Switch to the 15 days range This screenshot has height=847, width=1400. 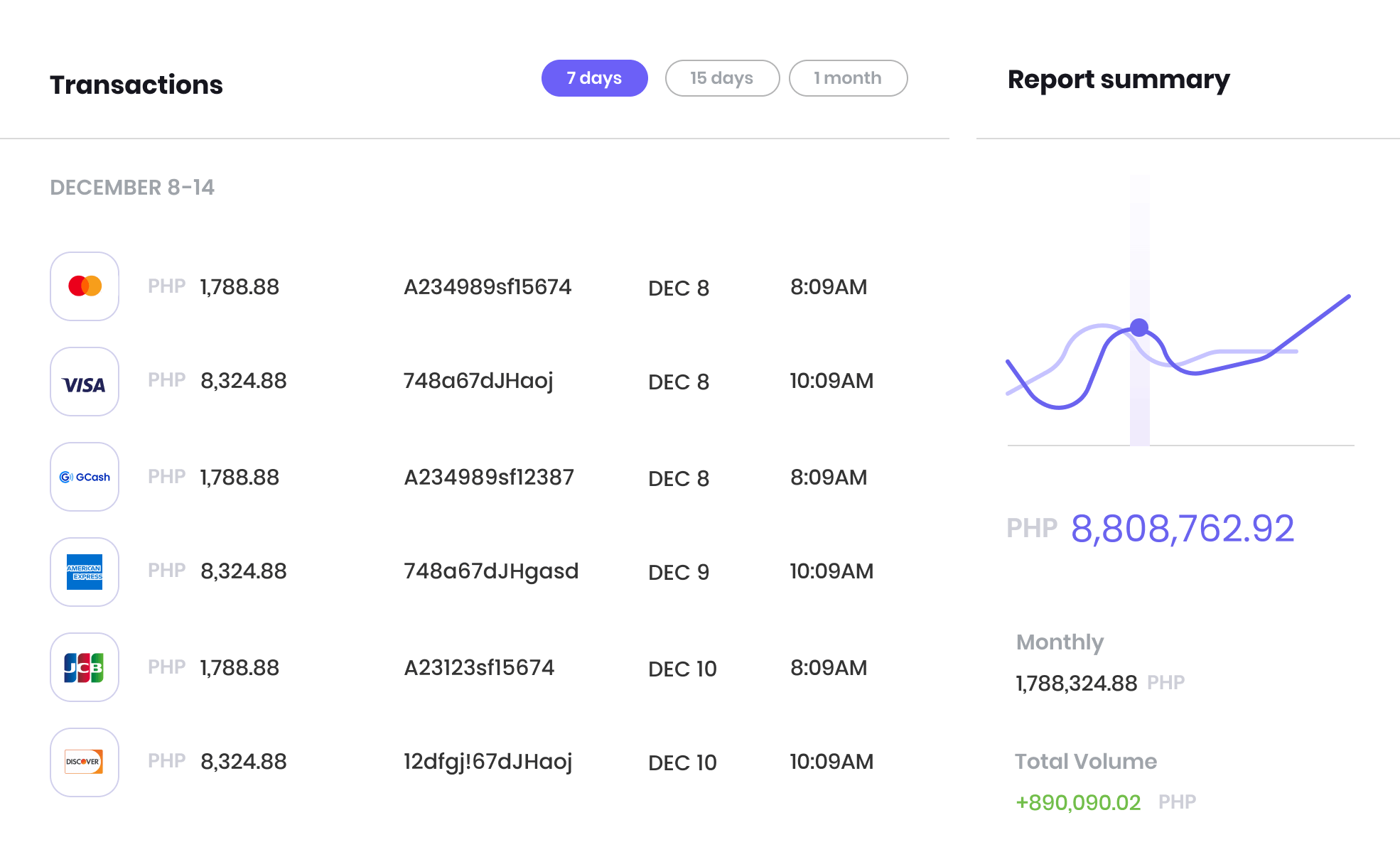coord(721,78)
